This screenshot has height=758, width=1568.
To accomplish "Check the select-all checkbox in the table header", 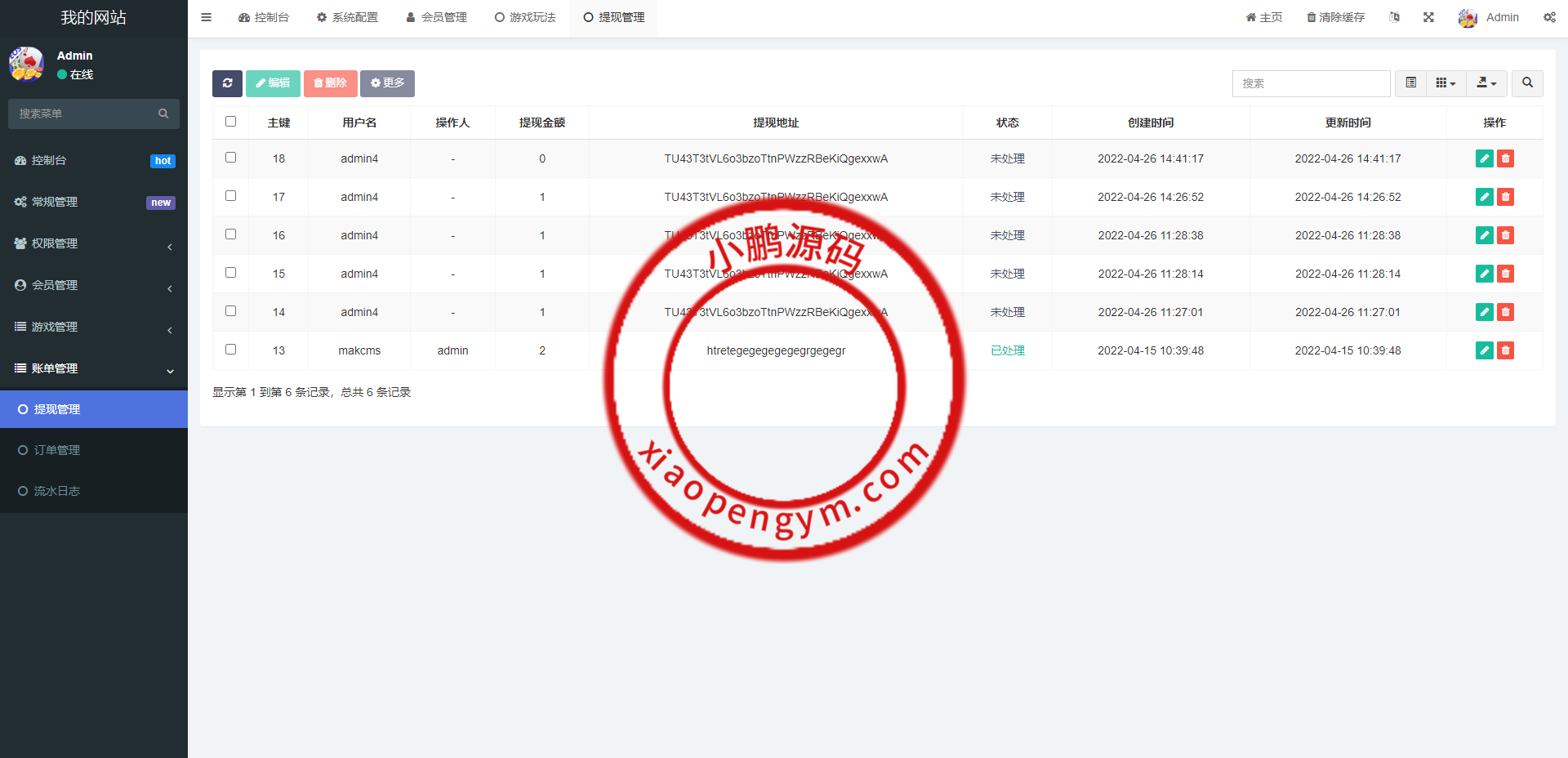I will (x=230, y=122).
